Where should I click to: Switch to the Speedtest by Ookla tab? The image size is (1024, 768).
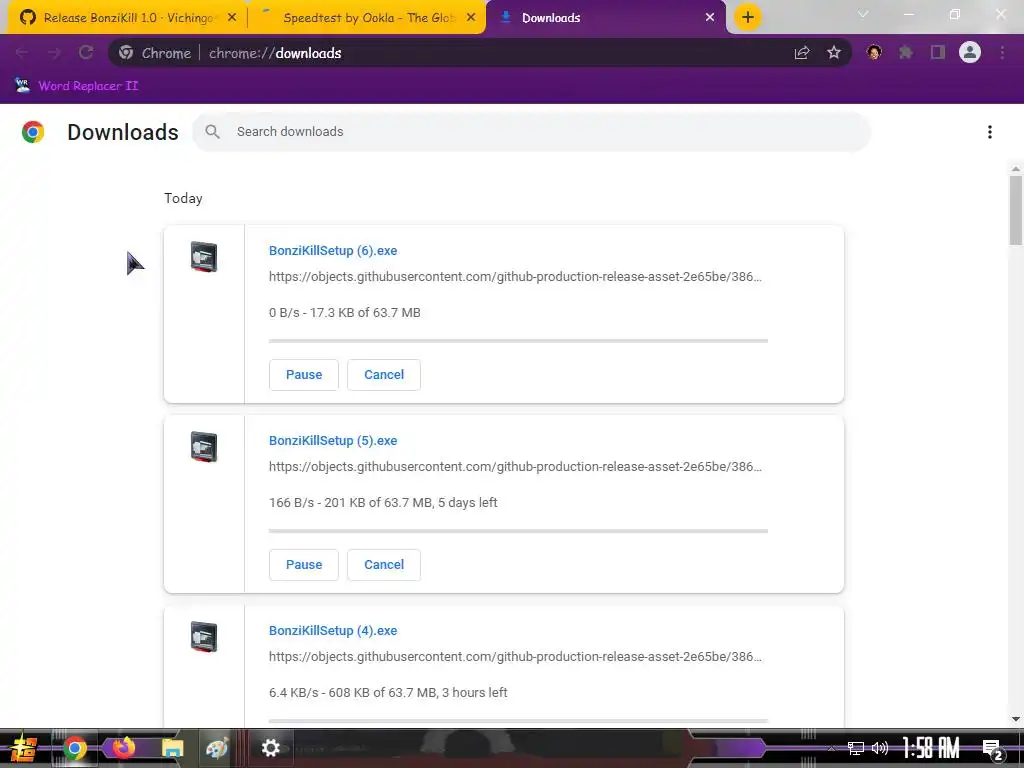366,18
